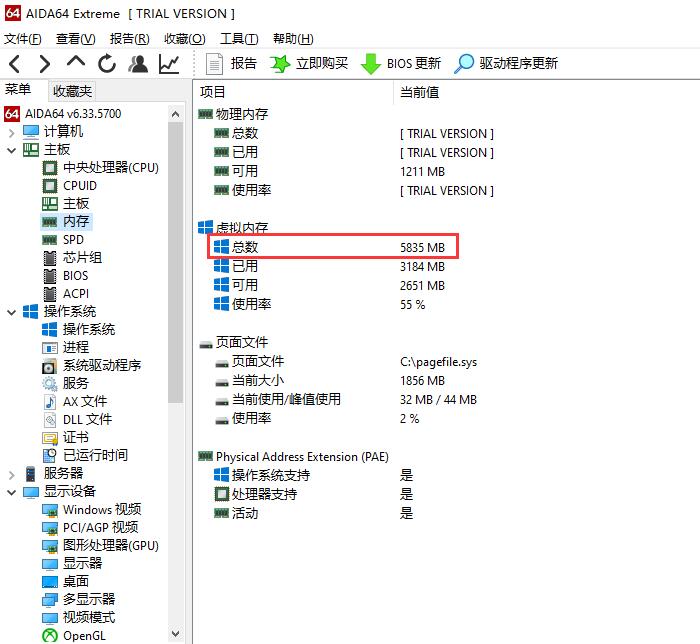Select 已运行时间 uptime tree item
This screenshot has width=700, height=644.
(x=85, y=455)
